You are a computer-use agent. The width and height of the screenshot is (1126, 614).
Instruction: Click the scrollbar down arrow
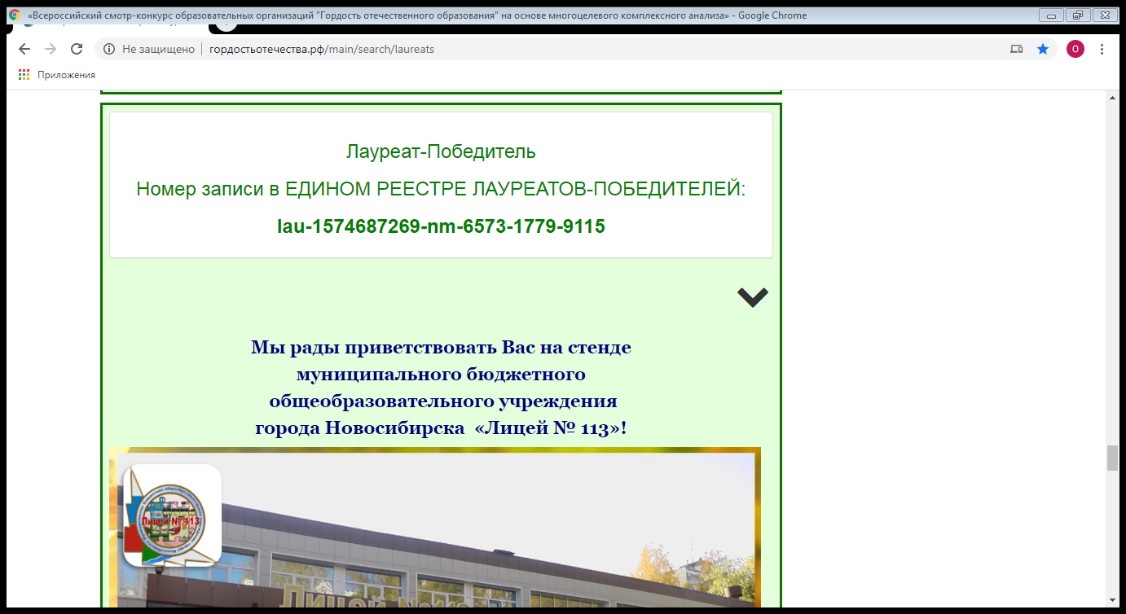point(1111,599)
